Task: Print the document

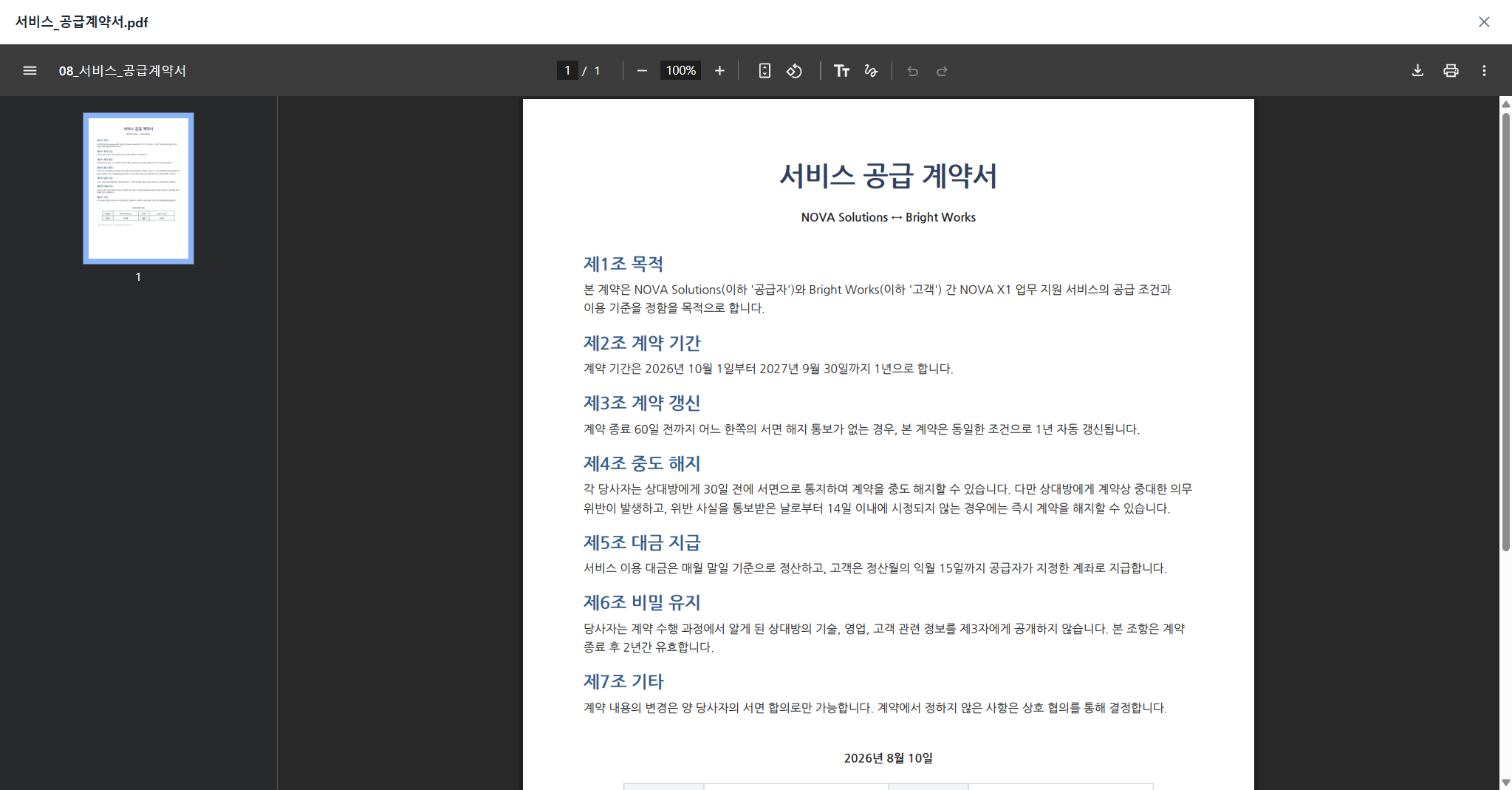Action: [x=1451, y=71]
